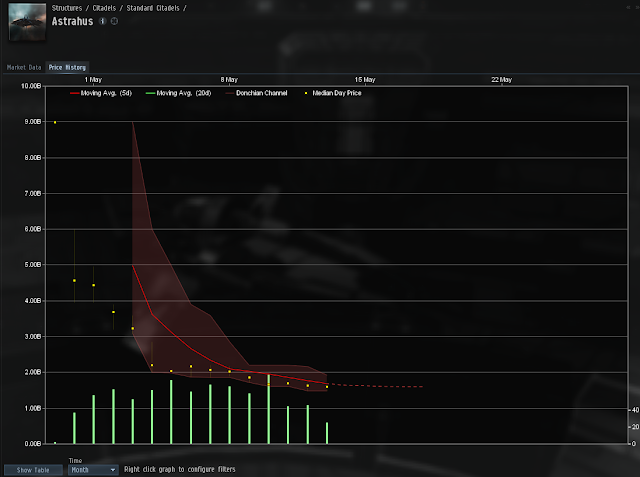Viewport: 640px width, 477px height.
Task: Click the Show Table button
Action: point(33,470)
